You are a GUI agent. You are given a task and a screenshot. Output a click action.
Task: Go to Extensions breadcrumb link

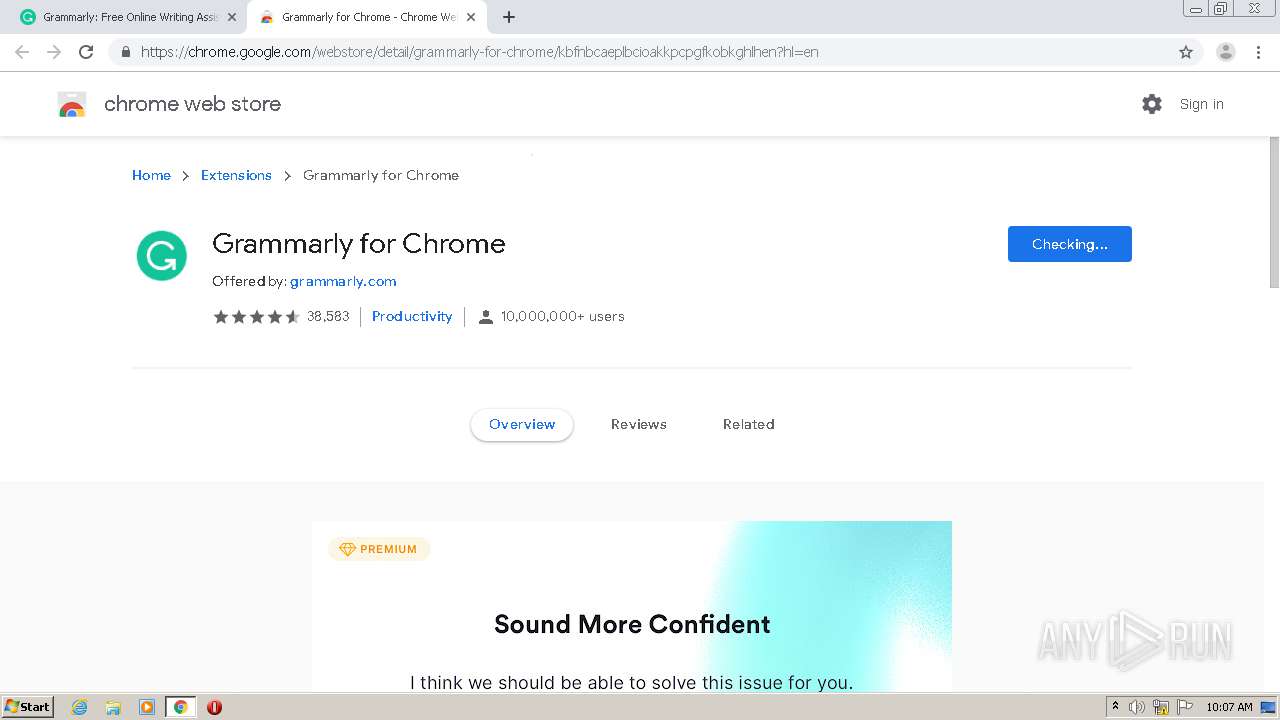pos(236,175)
